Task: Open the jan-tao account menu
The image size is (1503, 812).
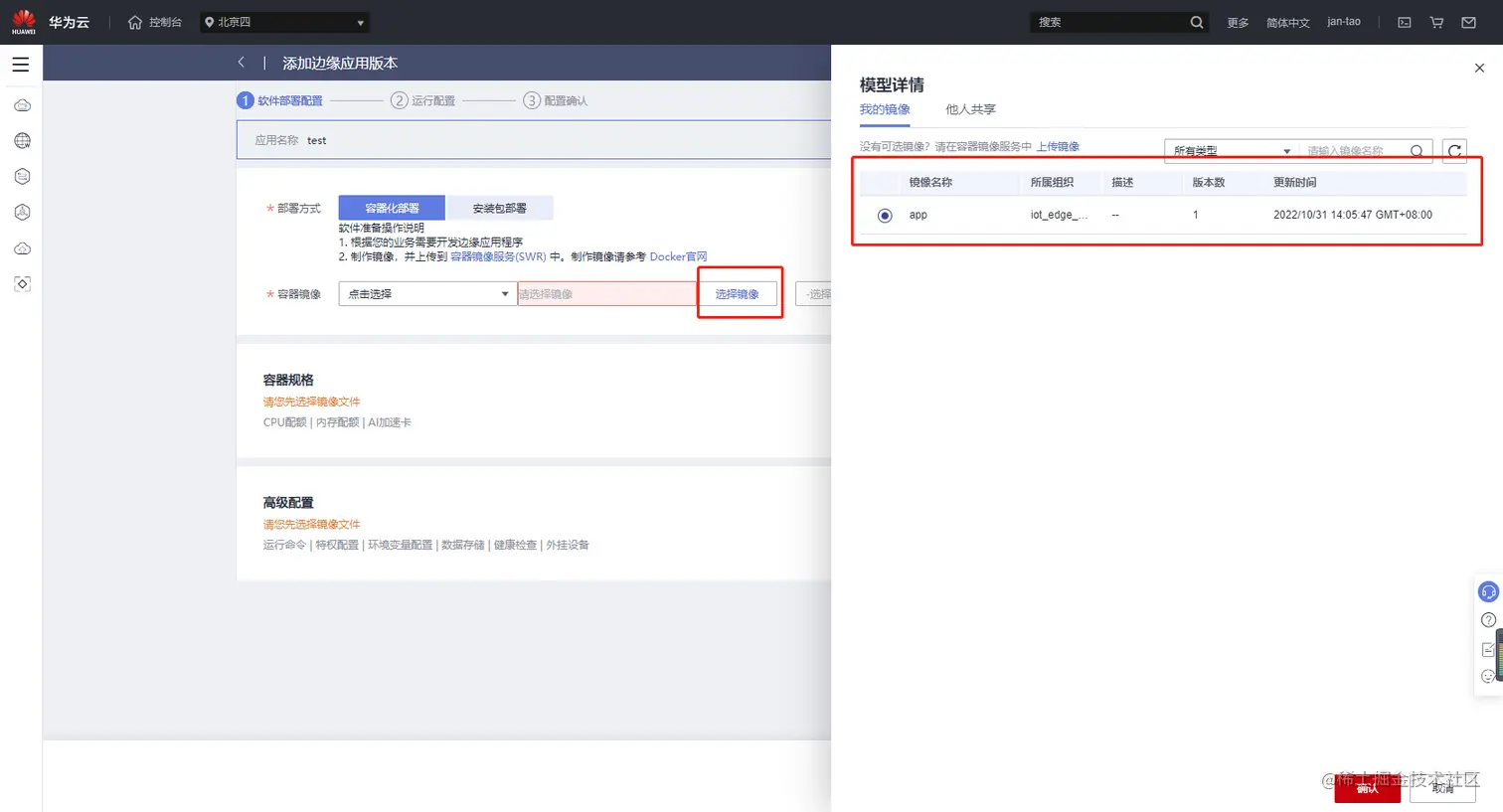Action: click(1344, 22)
